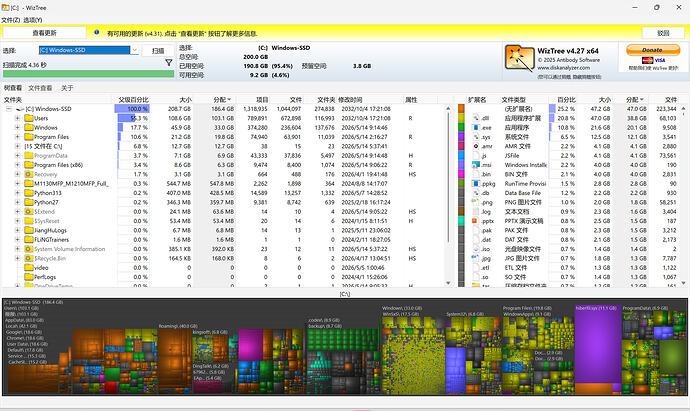The image size is (690, 411).
Task: Click the .jpg file type icon
Action: click(x=476, y=258)
